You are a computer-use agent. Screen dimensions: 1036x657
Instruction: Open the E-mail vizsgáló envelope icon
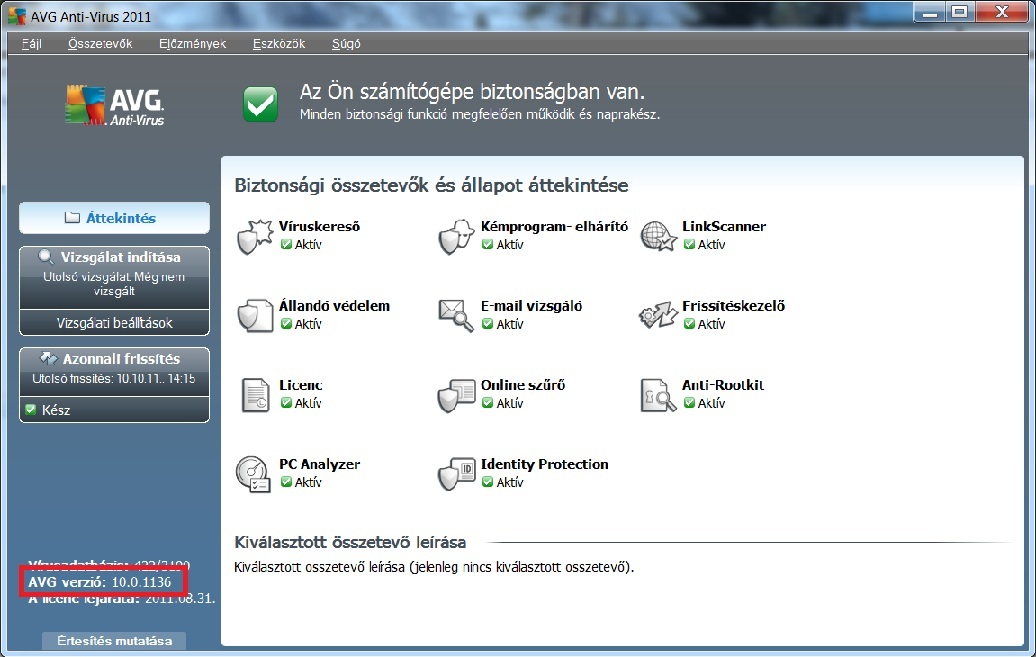pyautogui.click(x=456, y=316)
